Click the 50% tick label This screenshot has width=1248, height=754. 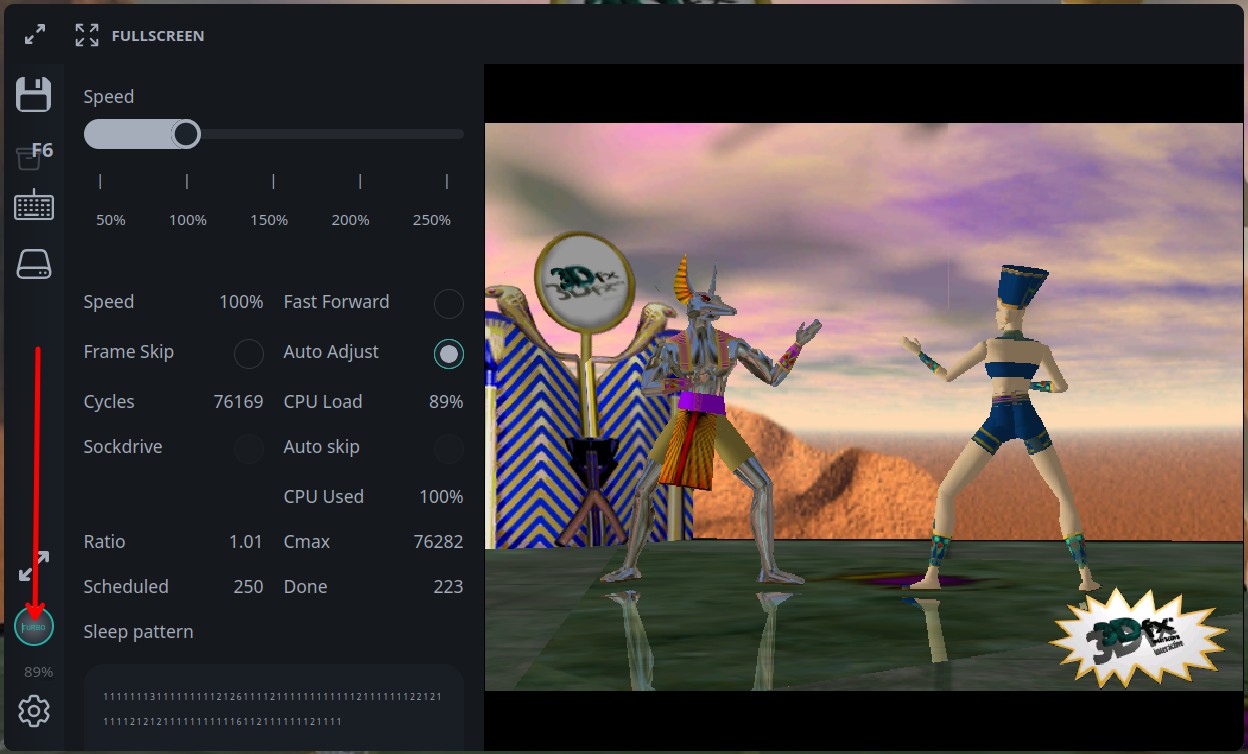111,220
